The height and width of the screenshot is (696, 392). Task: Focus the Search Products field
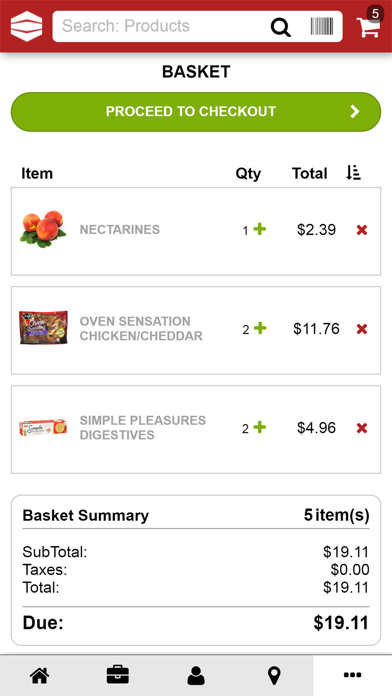click(160, 26)
